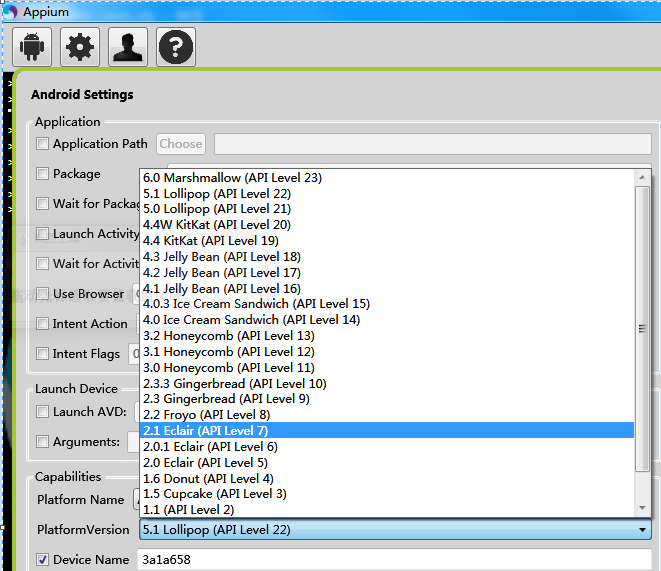
Task: Select 1.6 Donut (API Level 4)
Action: click(387, 479)
